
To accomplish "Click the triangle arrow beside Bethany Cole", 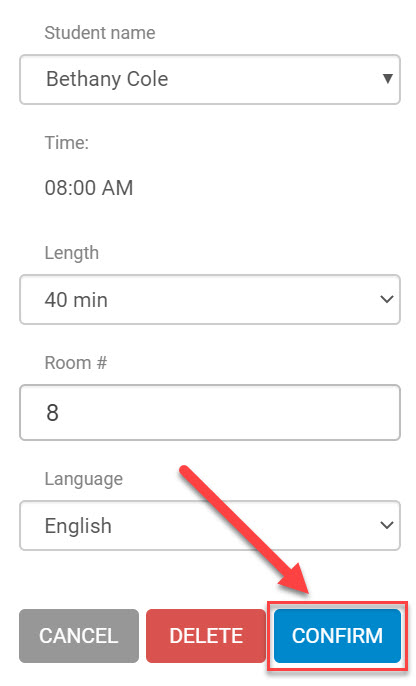I will point(387,78).
